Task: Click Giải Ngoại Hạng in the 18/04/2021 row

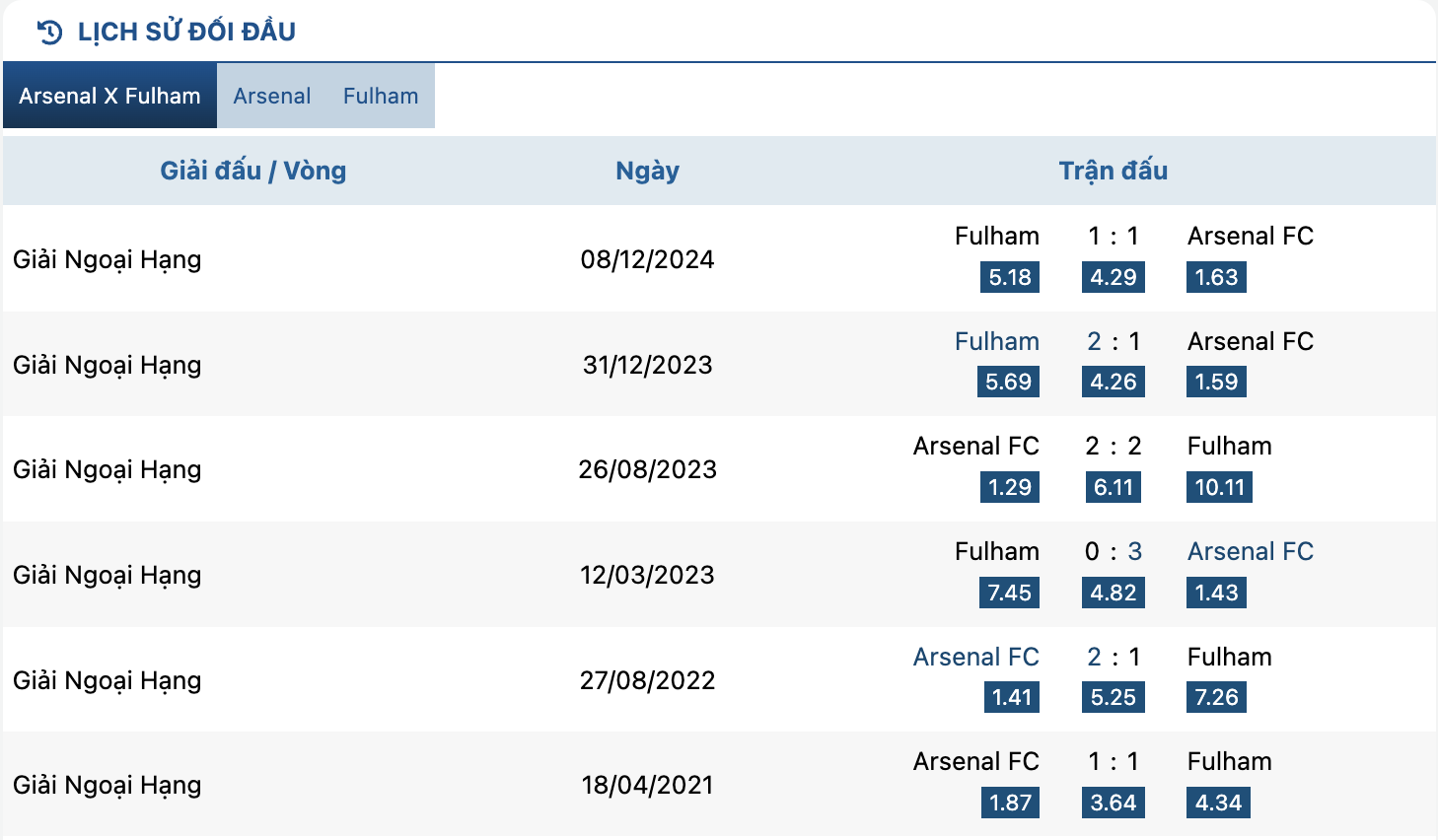Action: click(108, 786)
